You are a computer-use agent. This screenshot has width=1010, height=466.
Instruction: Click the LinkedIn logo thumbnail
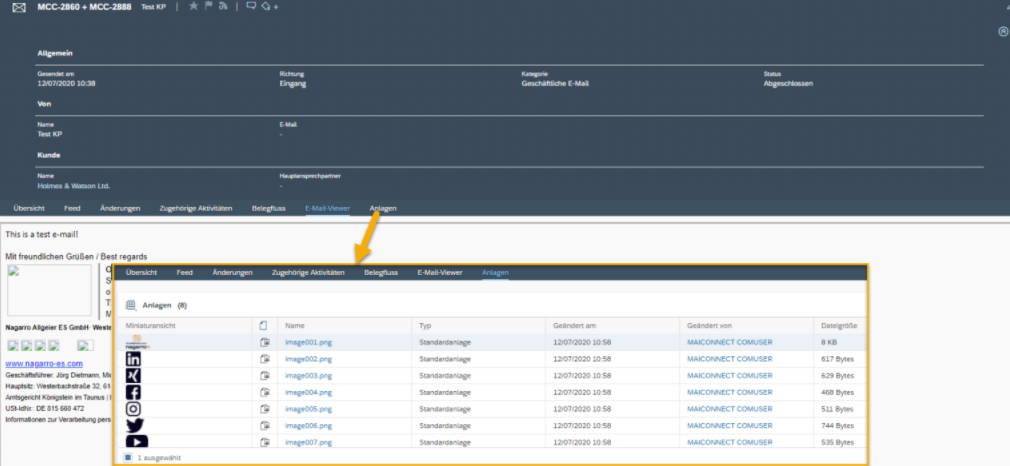[x=134, y=358]
